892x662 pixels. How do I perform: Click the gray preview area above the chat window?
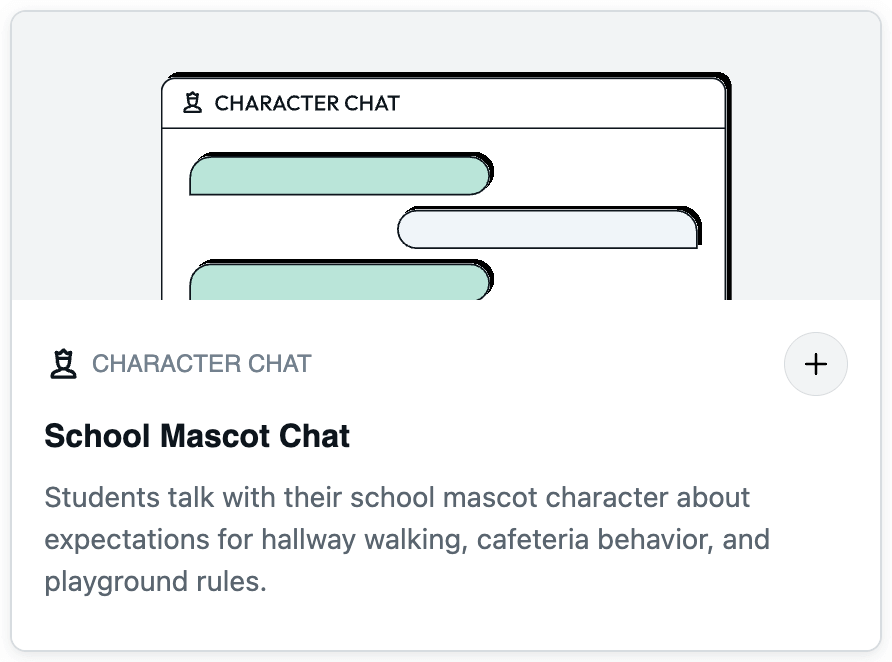(446, 41)
